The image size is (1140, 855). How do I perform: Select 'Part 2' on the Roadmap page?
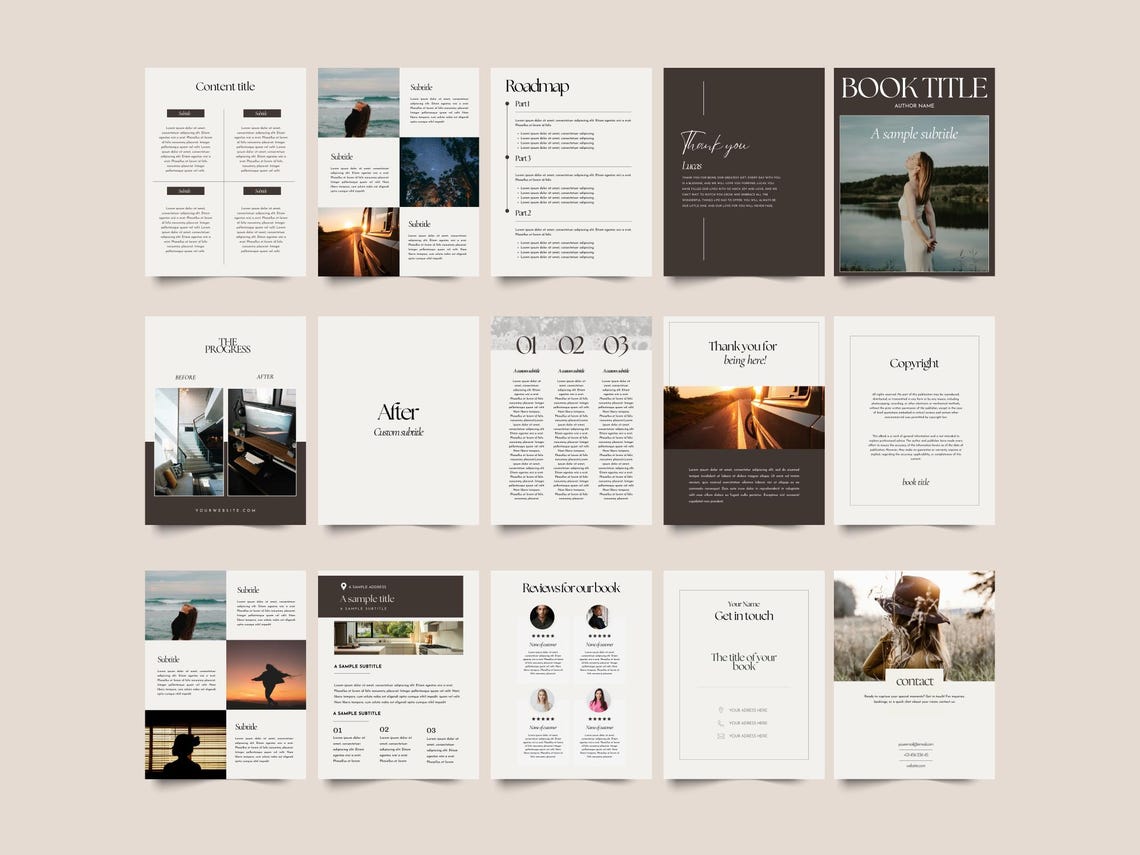coord(523,213)
